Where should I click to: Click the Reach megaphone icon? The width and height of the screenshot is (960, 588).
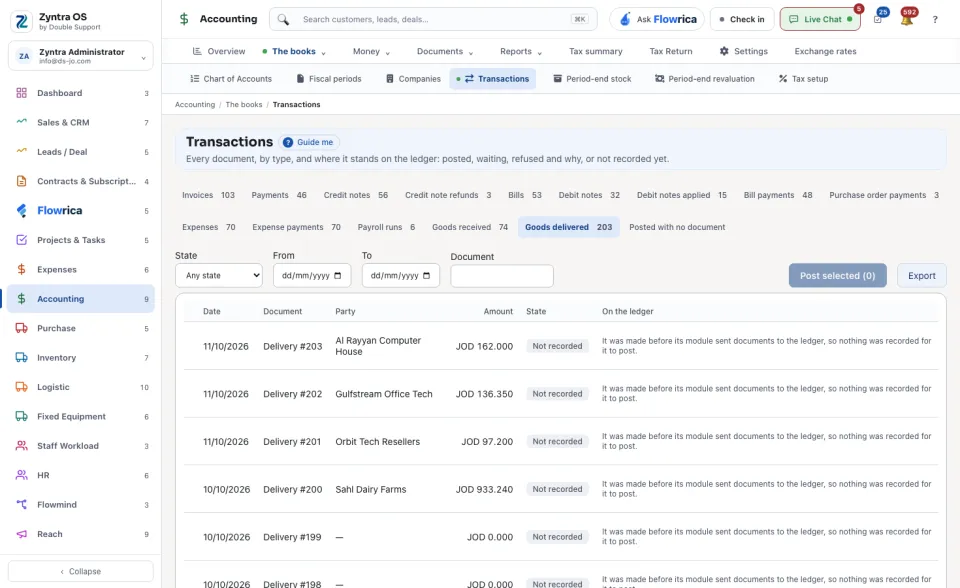click(21, 533)
